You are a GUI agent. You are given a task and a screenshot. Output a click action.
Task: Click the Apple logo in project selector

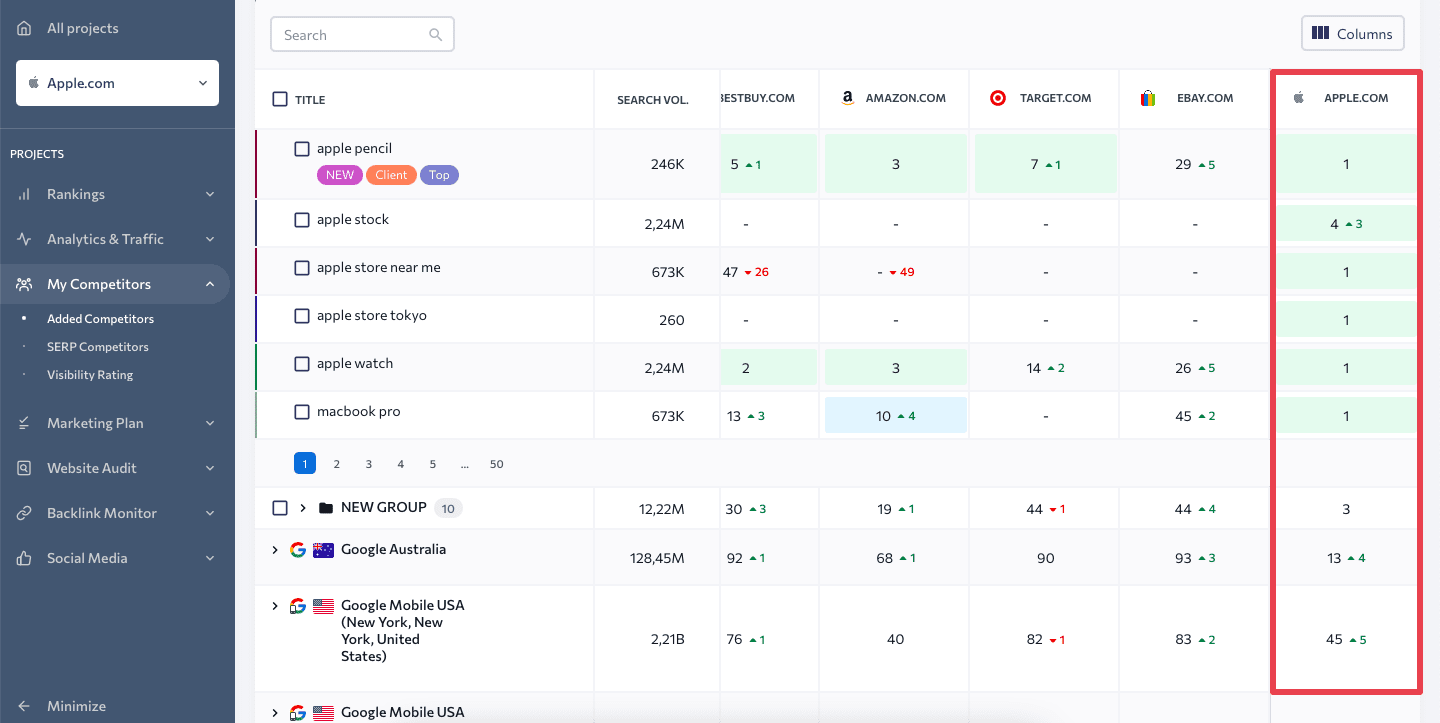34,83
